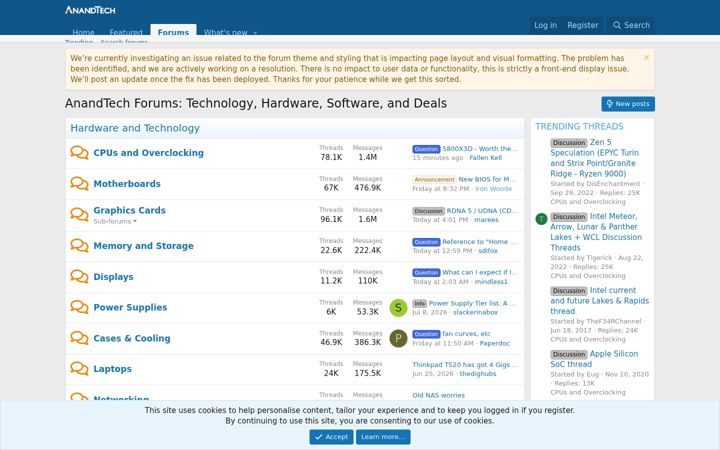
Task: Click the Learn more cookie button
Action: pyautogui.click(x=383, y=437)
